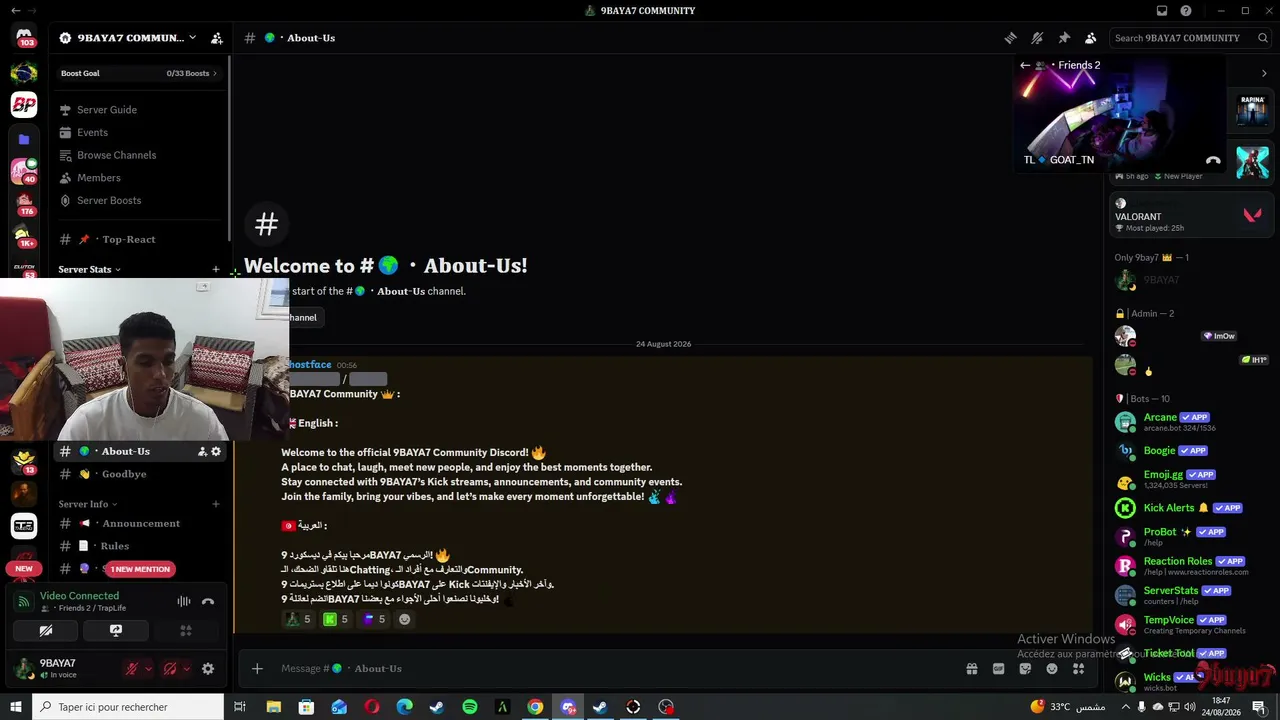1280x720 pixels.
Task: Collapse the Server Stats category
Action: tap(89, 269)
